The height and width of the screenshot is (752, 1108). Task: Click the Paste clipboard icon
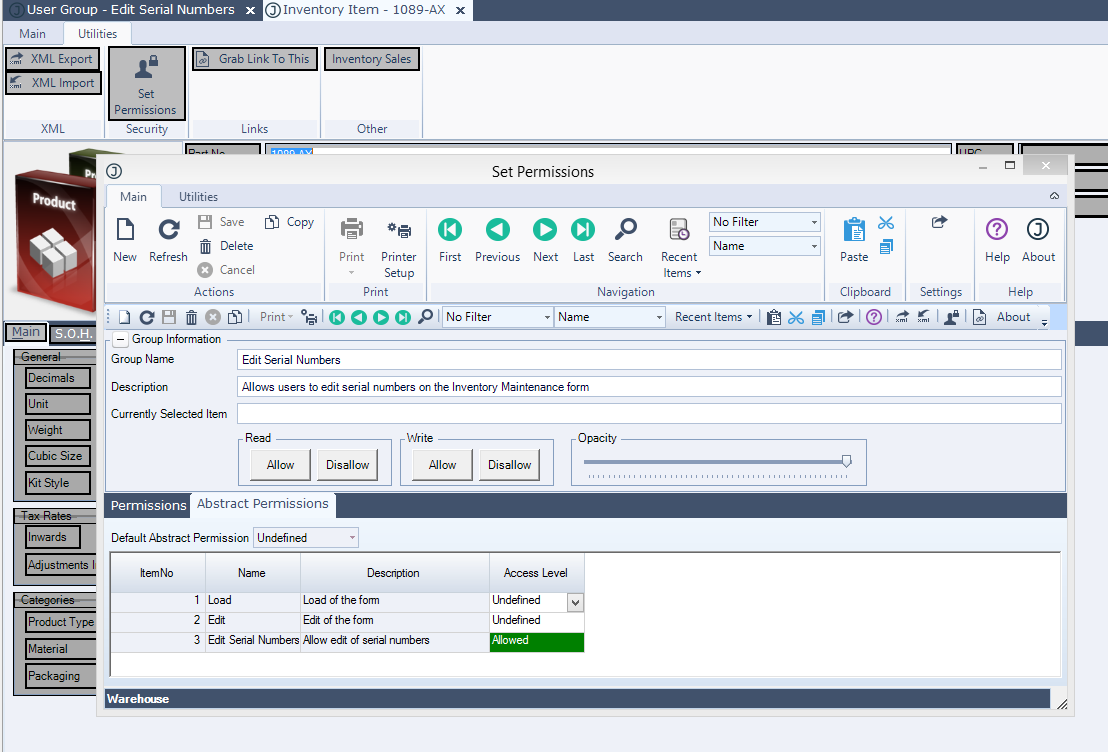854,231
